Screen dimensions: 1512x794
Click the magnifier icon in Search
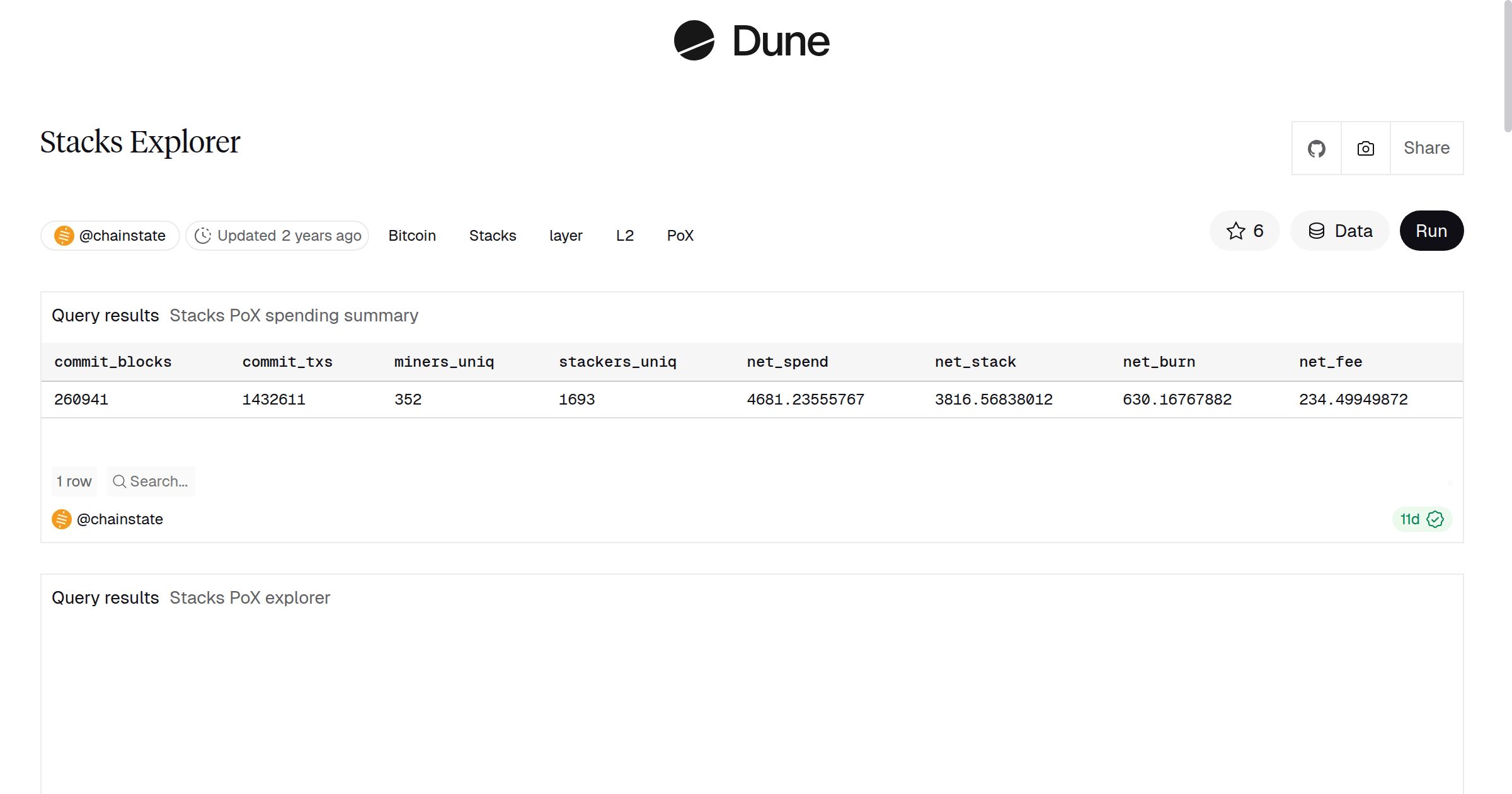119,481
